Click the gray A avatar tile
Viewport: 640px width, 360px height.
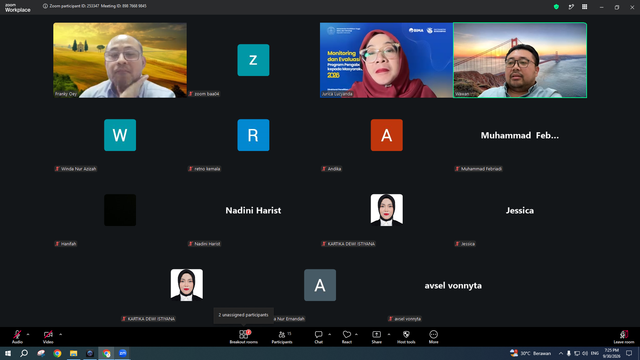tap(320, 285)
